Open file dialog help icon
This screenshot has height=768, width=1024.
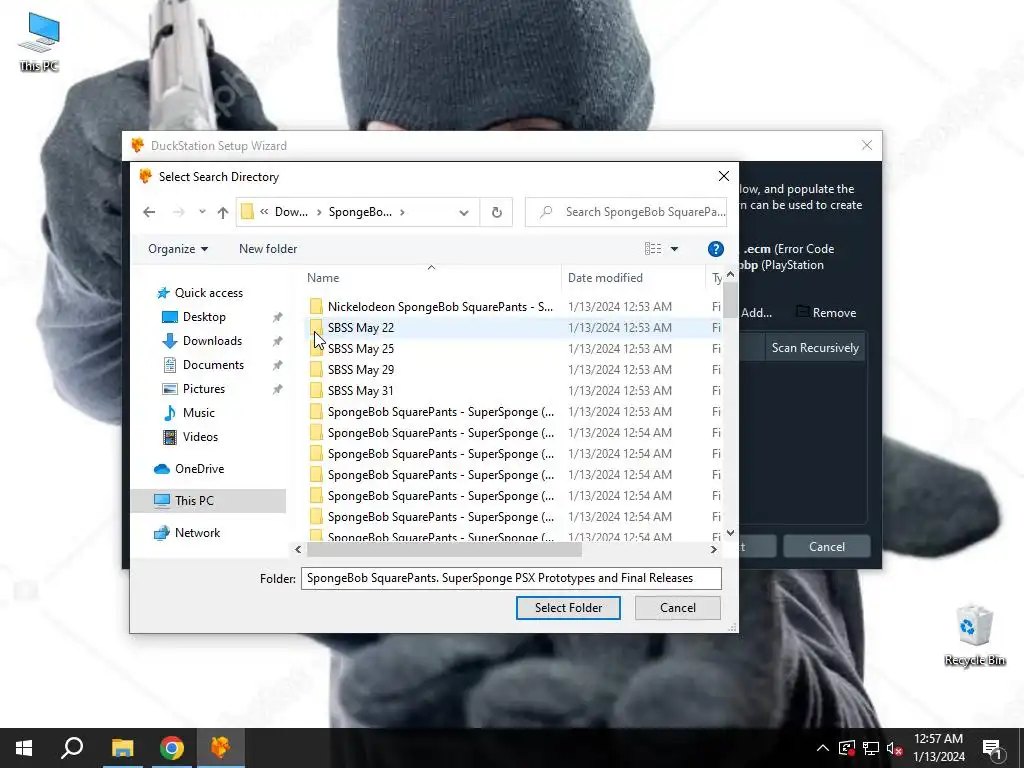[x=716, y=249]
